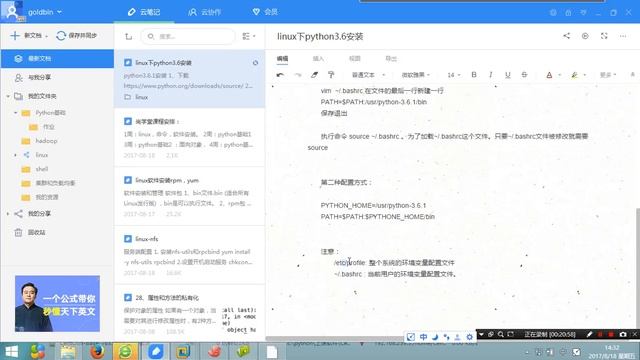Toggle fullscreen editor icon
Viewport: 640px width, 360px height.
point(604,36)
